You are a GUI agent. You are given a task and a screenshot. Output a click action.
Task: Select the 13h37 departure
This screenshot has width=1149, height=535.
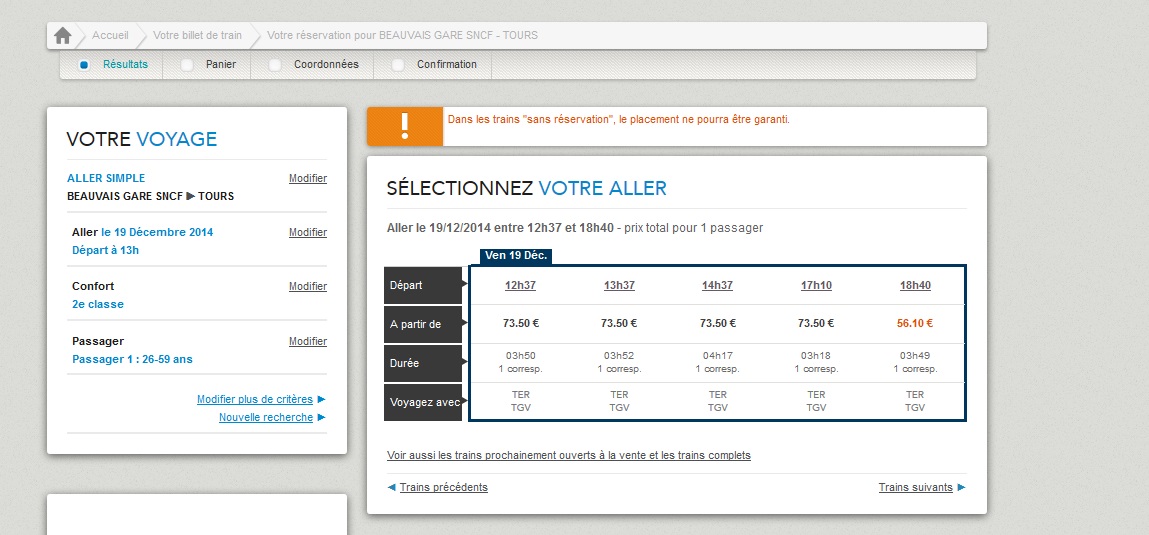(x=619, y=286)
